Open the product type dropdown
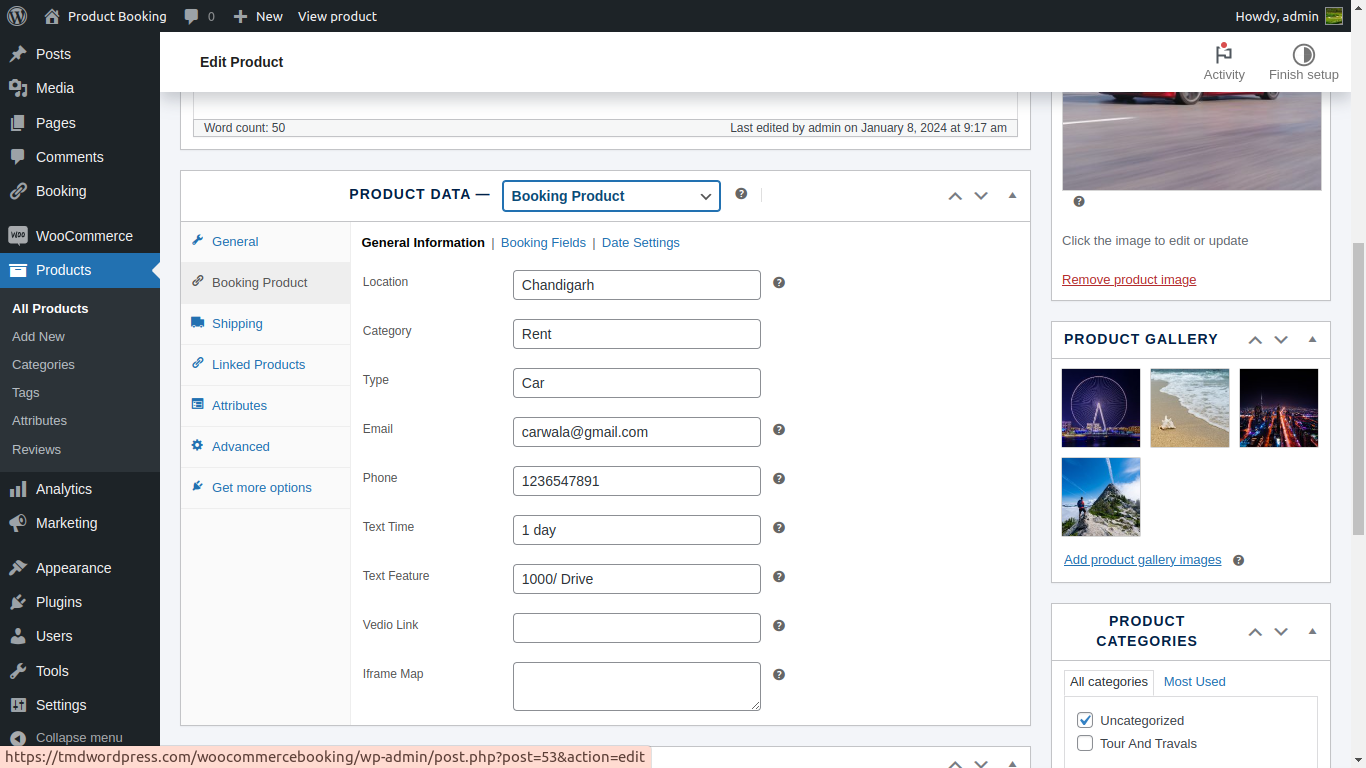This screenshot has height=768, width=1366. [611, 196]
